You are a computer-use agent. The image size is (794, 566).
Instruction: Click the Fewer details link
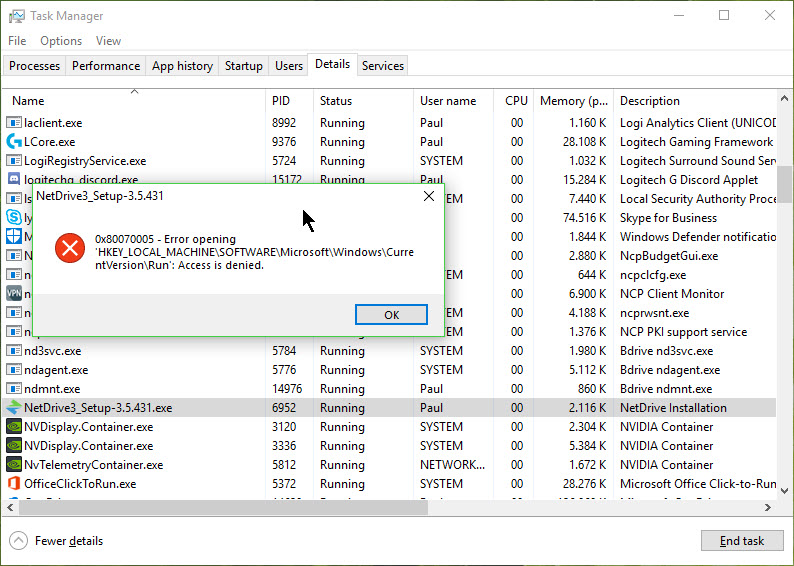pyautogui.click(x=69, y=541)
